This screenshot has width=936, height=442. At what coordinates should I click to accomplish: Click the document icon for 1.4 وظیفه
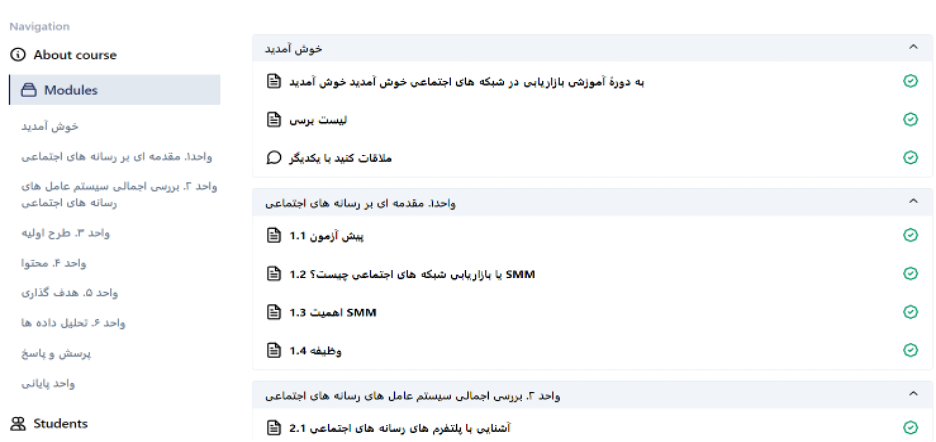pos(273,350)
